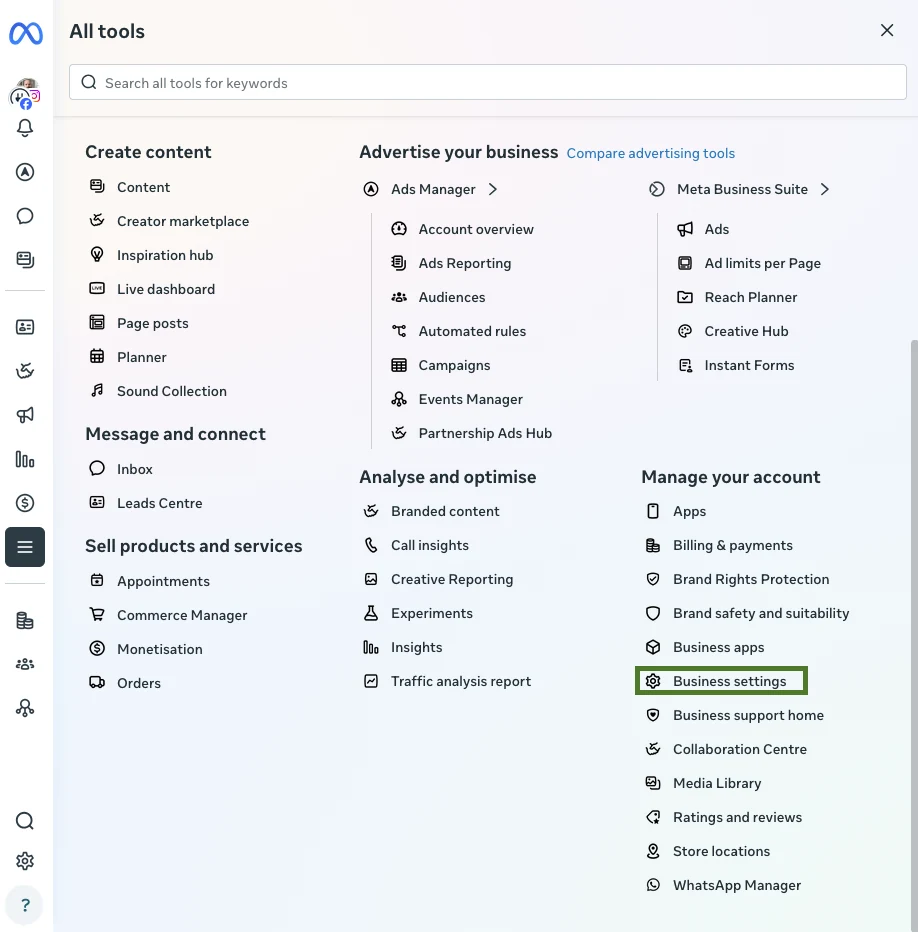The width and height of the screenshot is (918, 932).
Task: Click the lightbulb icon beside Inspiration hub
Action: tap(97, 254)
